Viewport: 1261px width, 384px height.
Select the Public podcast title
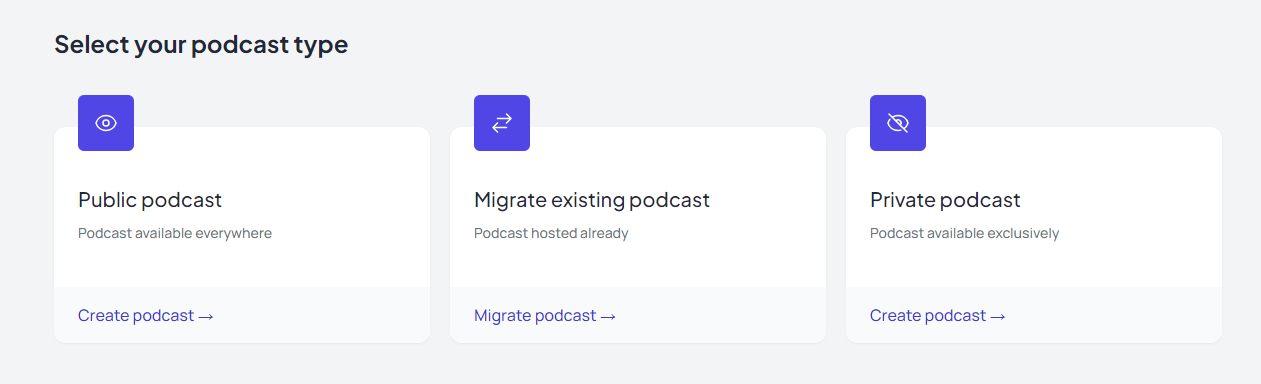coord(150,200)
